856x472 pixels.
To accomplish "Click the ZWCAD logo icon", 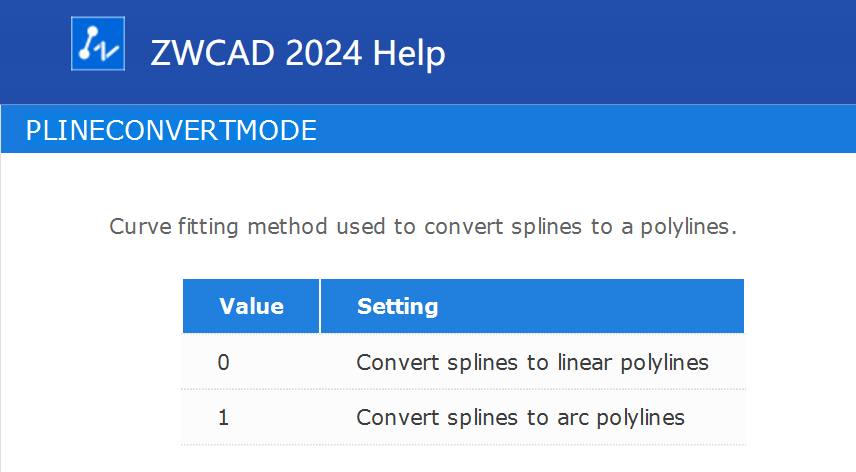I will point(98,43).
